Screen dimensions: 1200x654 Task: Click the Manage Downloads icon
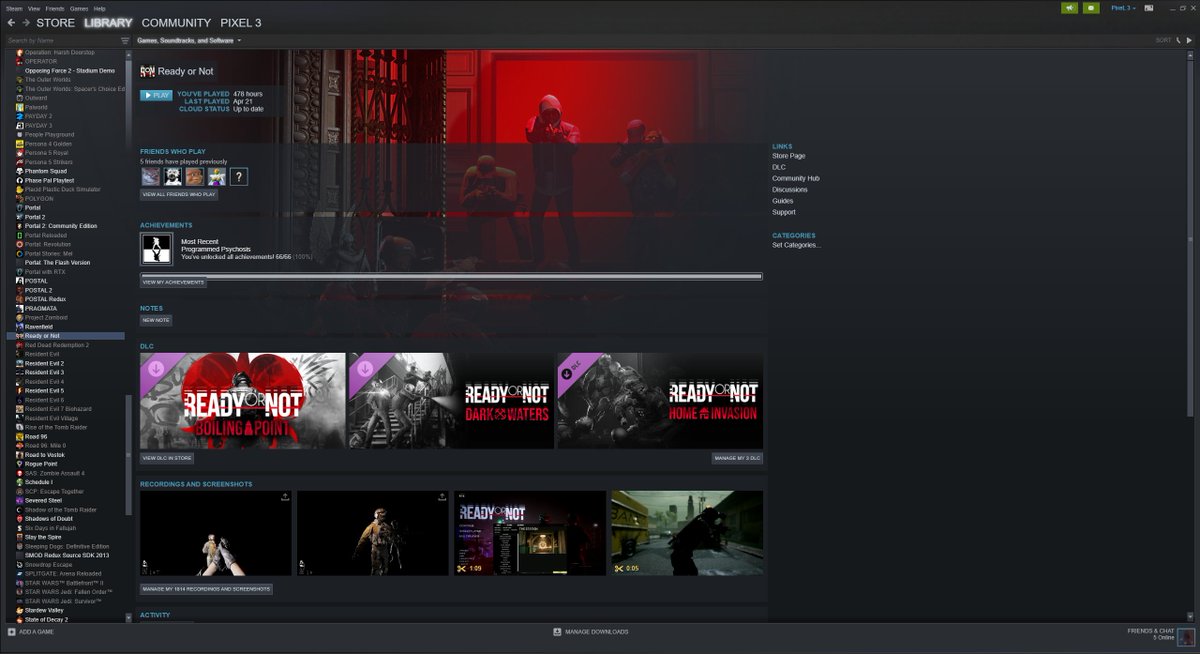(x=557, y=632)
